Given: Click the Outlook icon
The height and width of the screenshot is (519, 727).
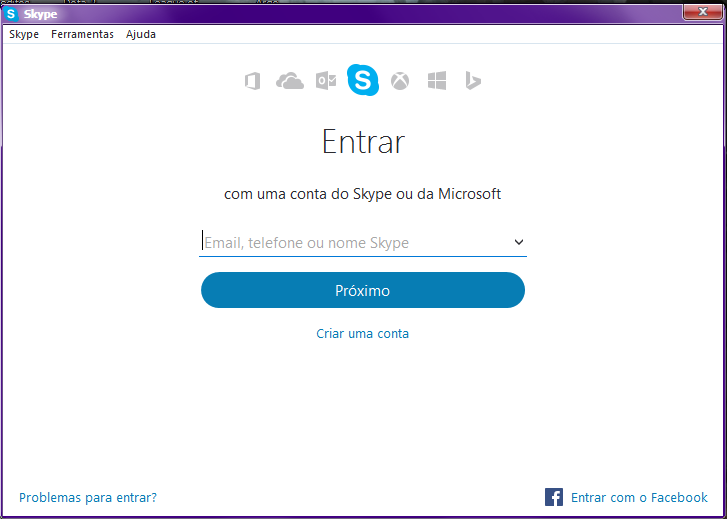Looking at the screenshot, I should (x=326, y=81).
